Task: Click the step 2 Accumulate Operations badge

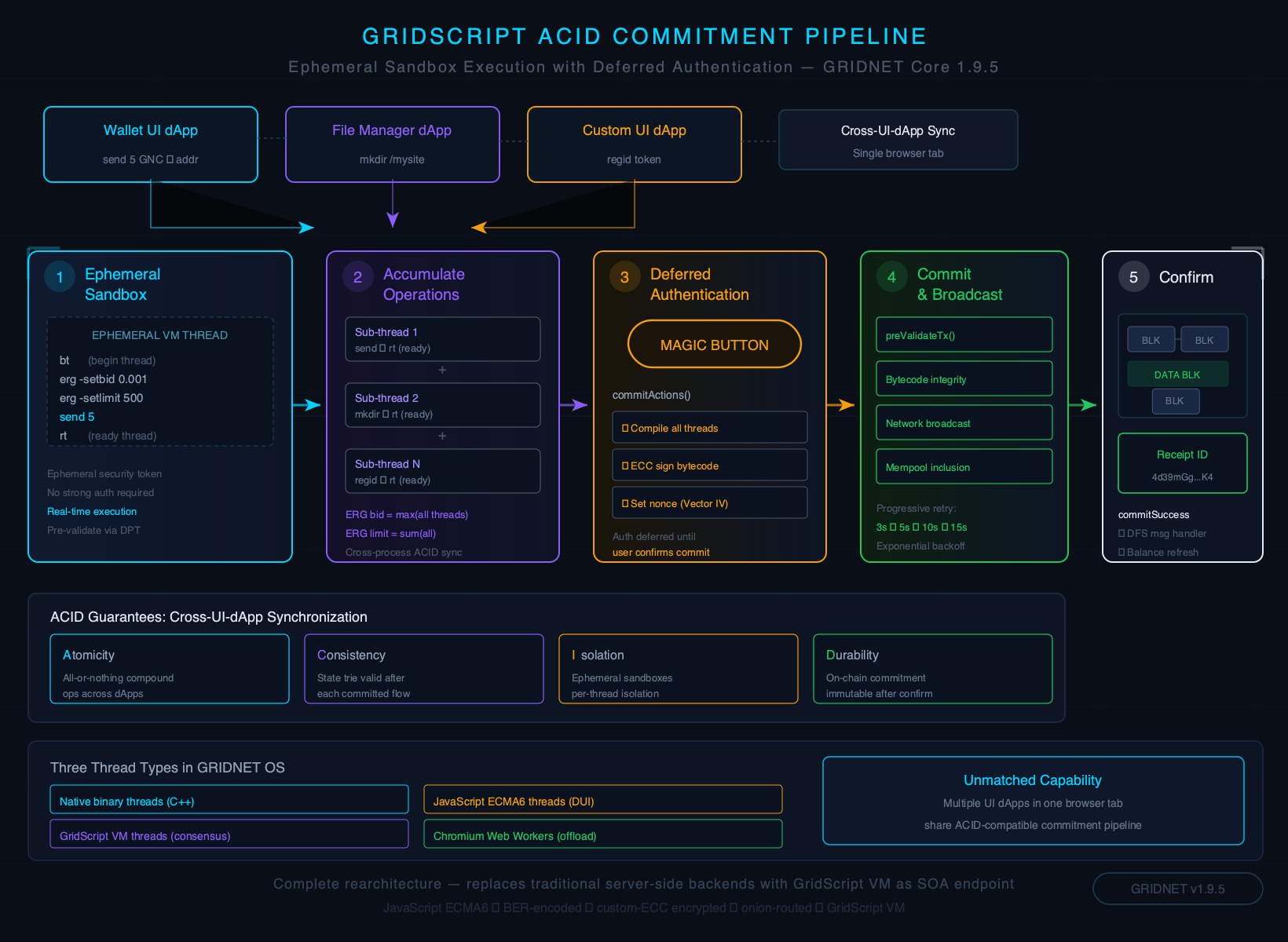Action: pos(358,277)
